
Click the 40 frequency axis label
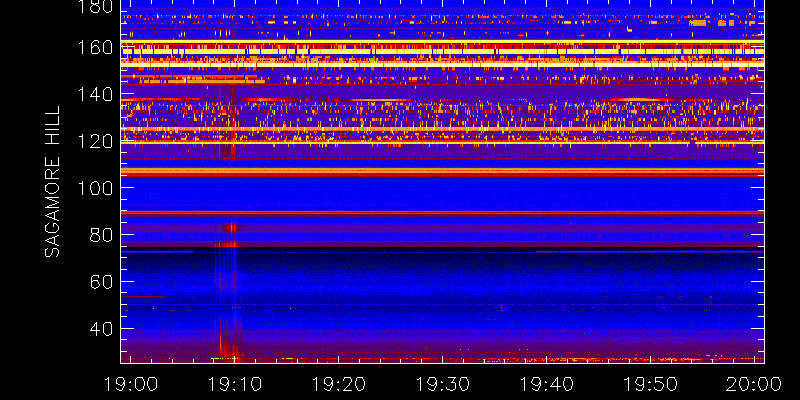point(101,329)
